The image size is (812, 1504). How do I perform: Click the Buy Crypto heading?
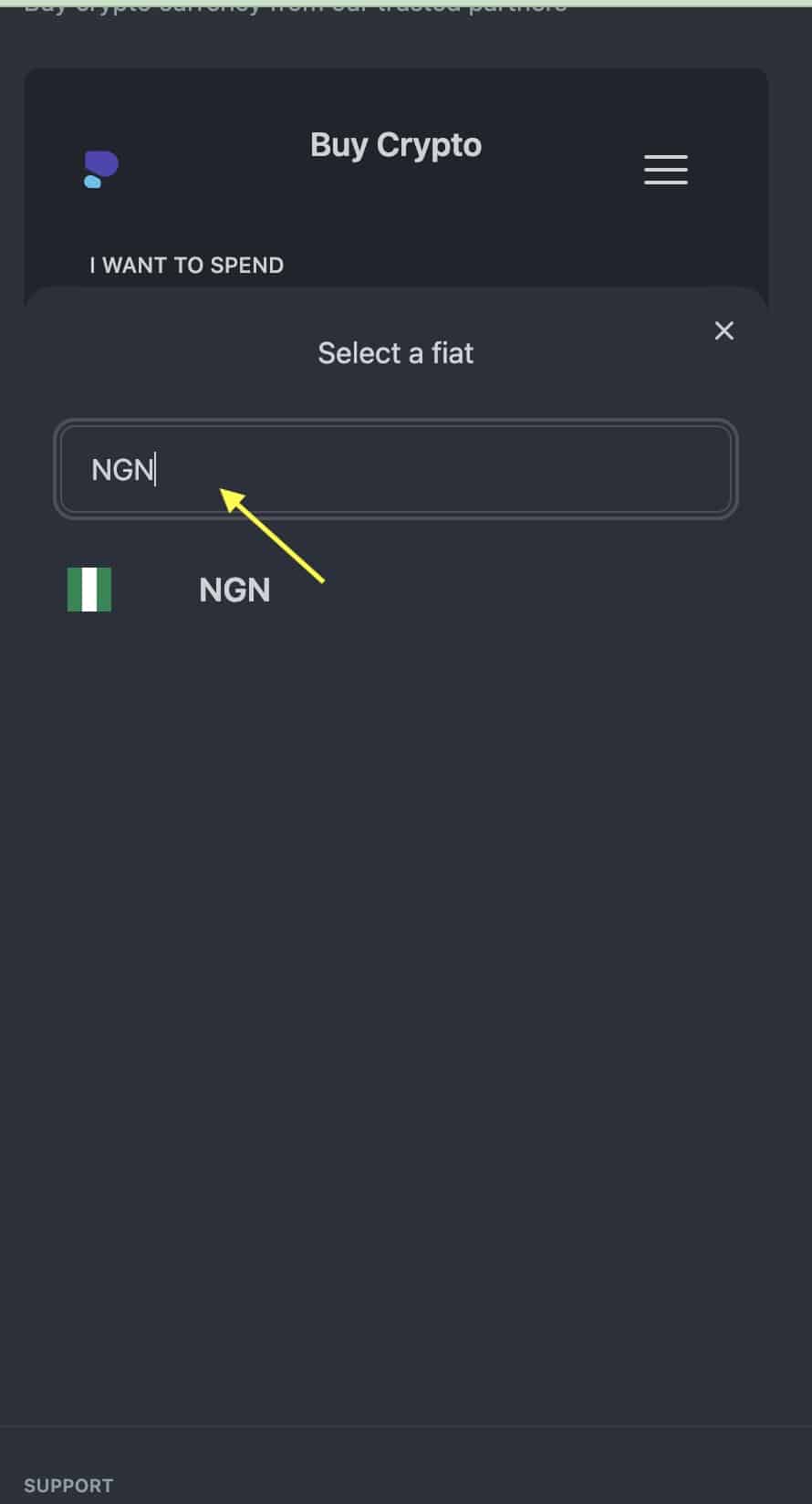[x=396, y=145]
